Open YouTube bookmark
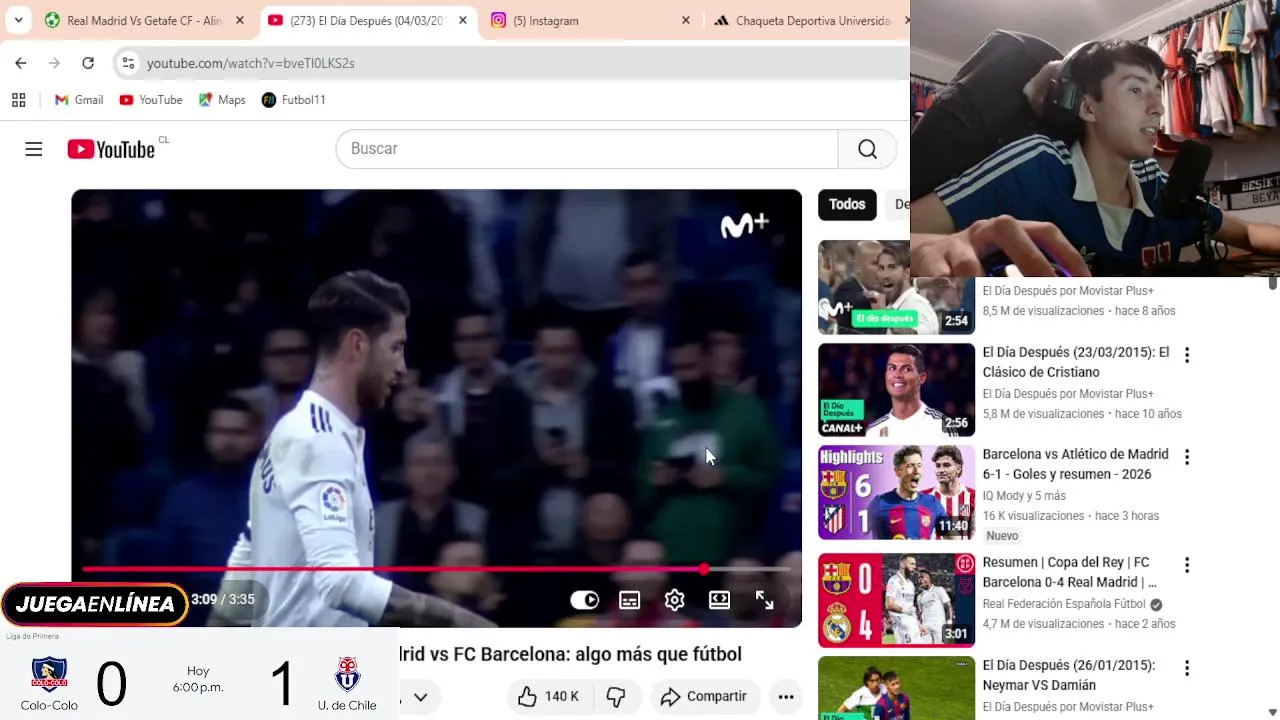This screenshot has width=1280, height=720. pyautogui.click(x=151, y=100)
